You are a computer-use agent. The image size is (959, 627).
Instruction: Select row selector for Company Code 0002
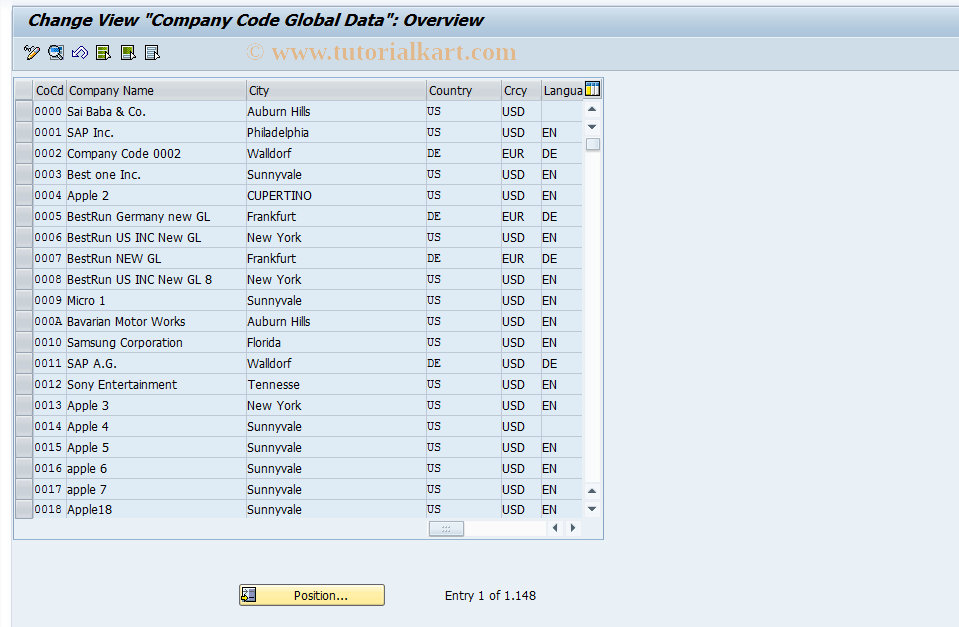tap(24, 154)
